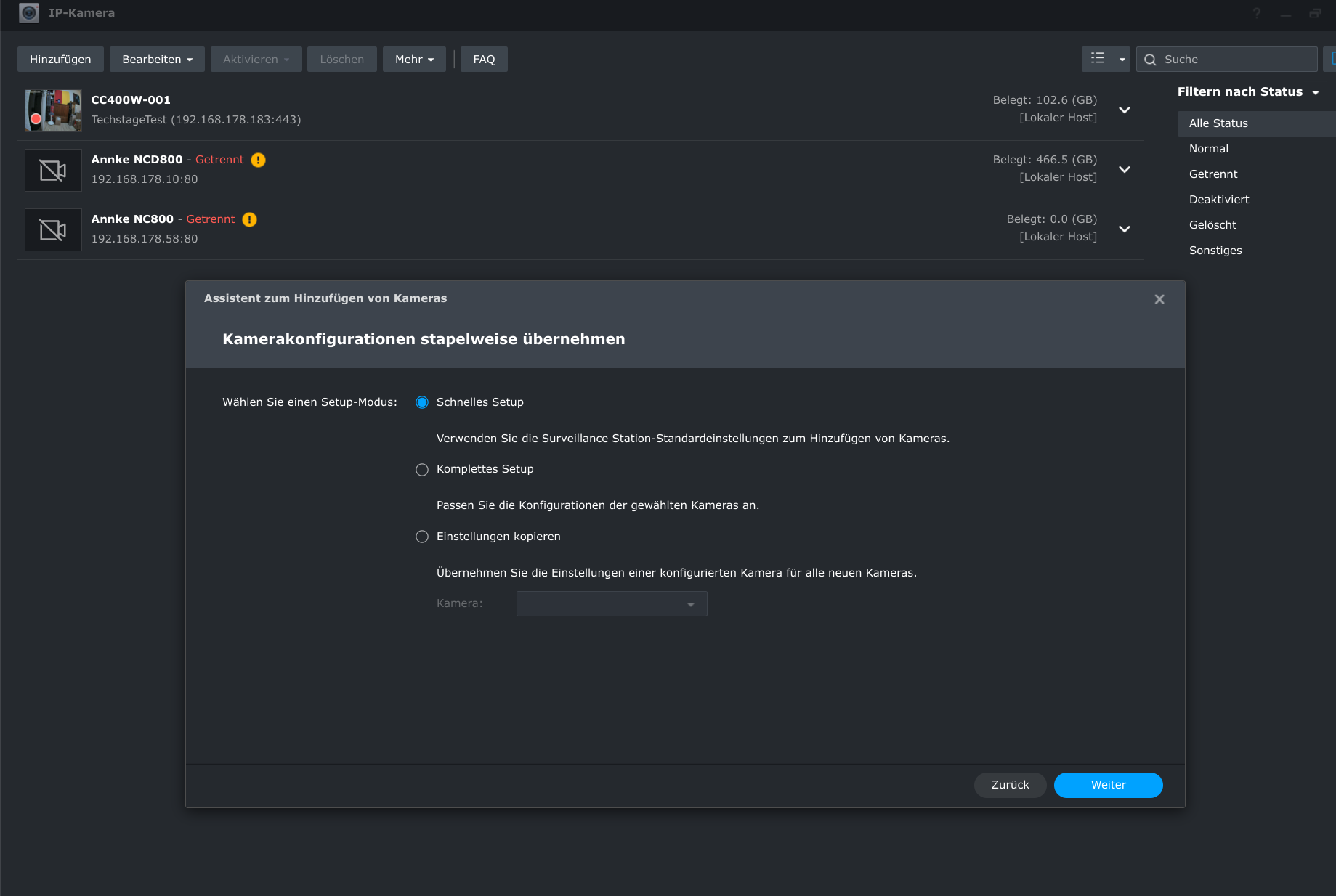1336x896 pixels.
Task: Click the search magnifier icon
Action: [1150, 60]
